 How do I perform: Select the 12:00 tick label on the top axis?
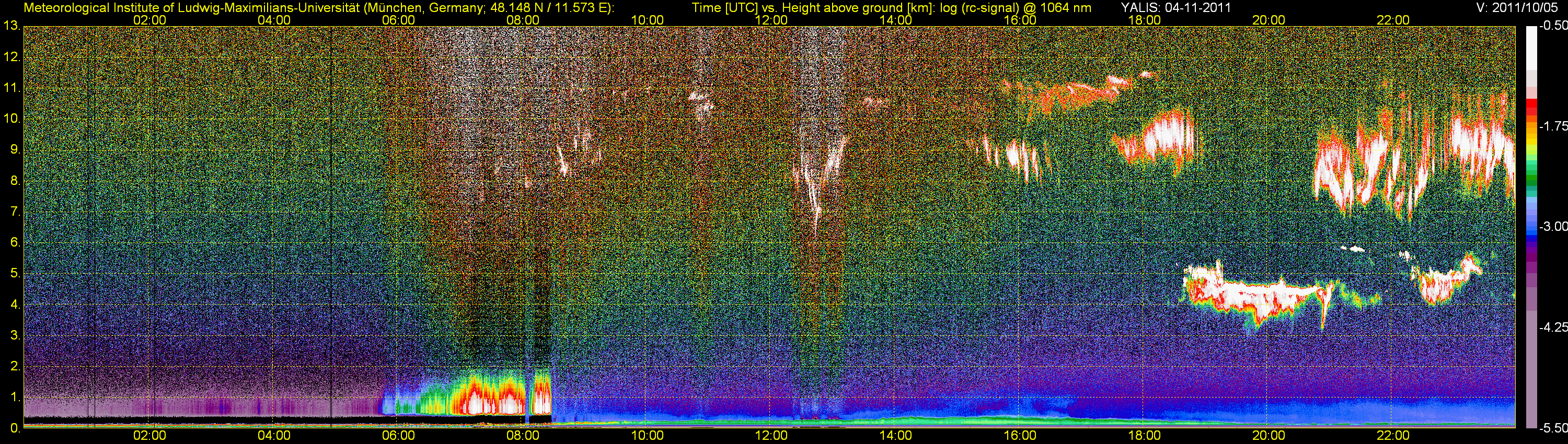tap(771, 20)
